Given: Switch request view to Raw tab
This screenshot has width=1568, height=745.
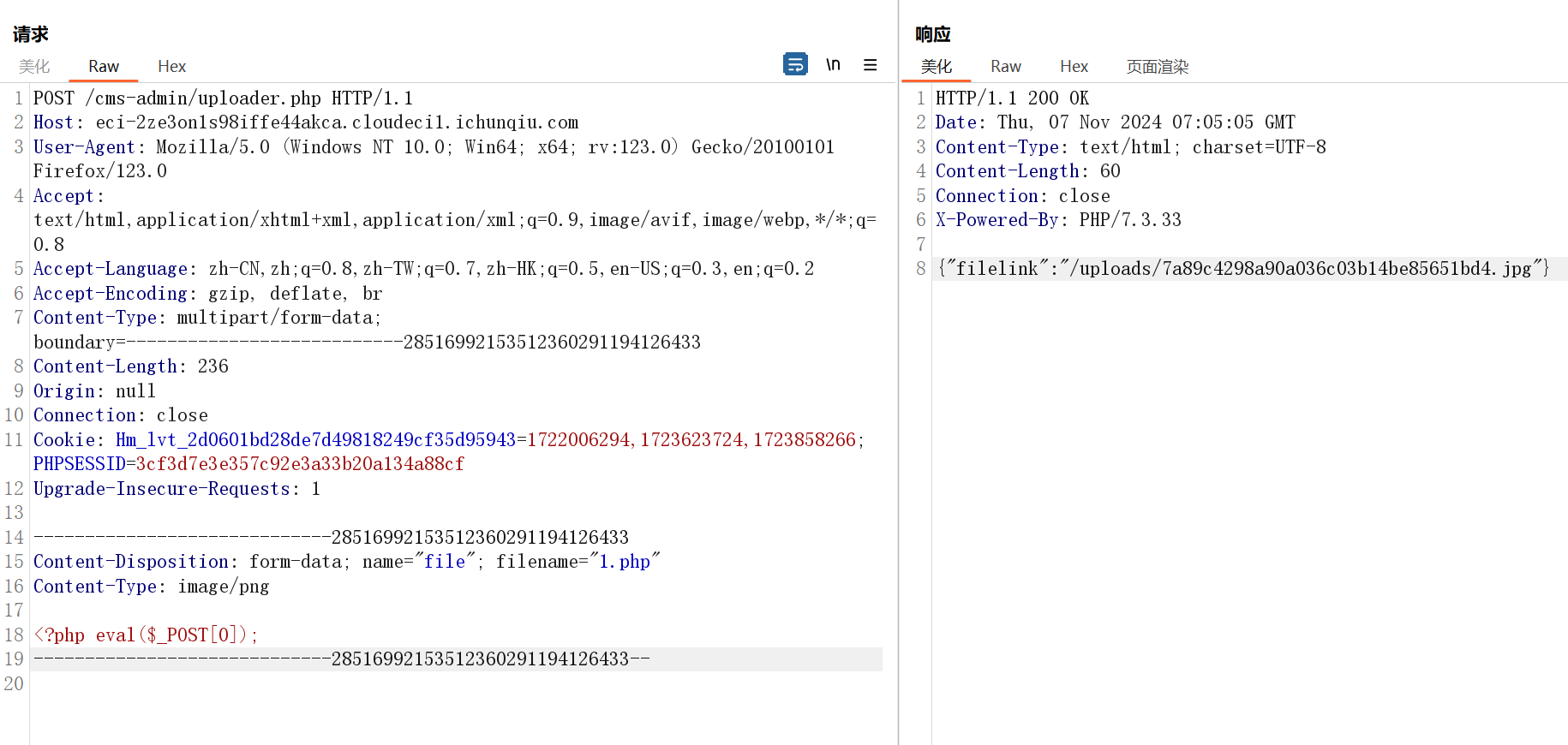Looking at the screenshot, I should 104,66.
